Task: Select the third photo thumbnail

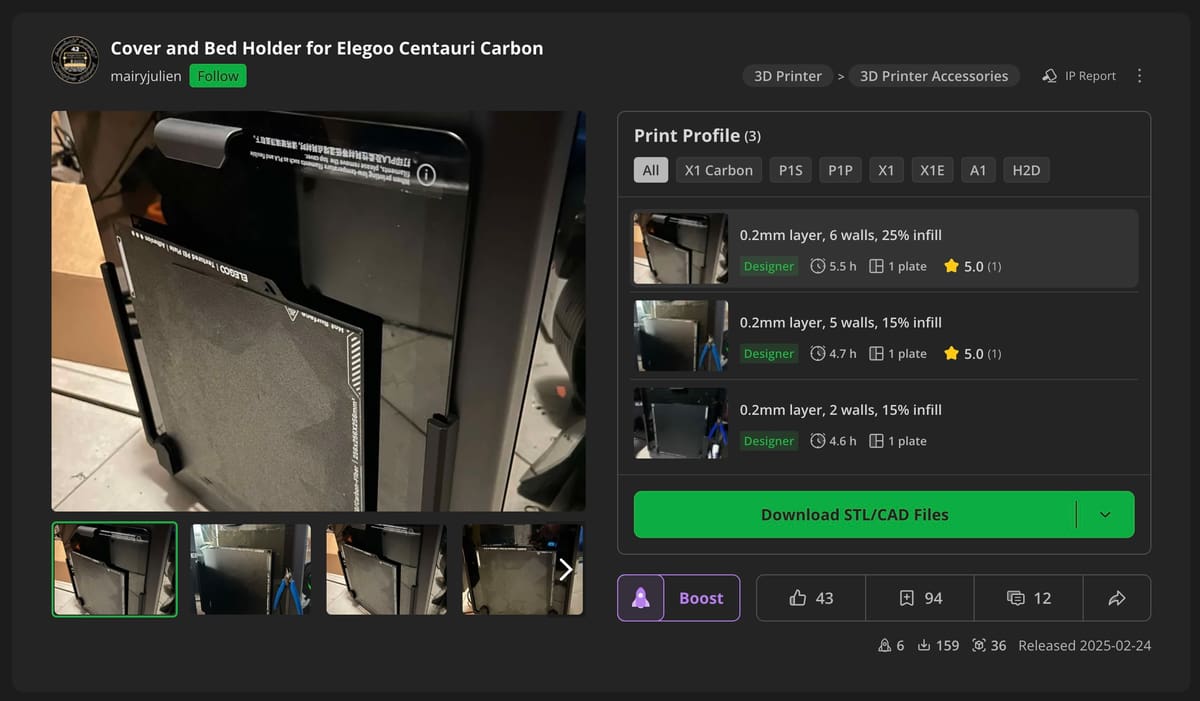Action: (386, 569)
